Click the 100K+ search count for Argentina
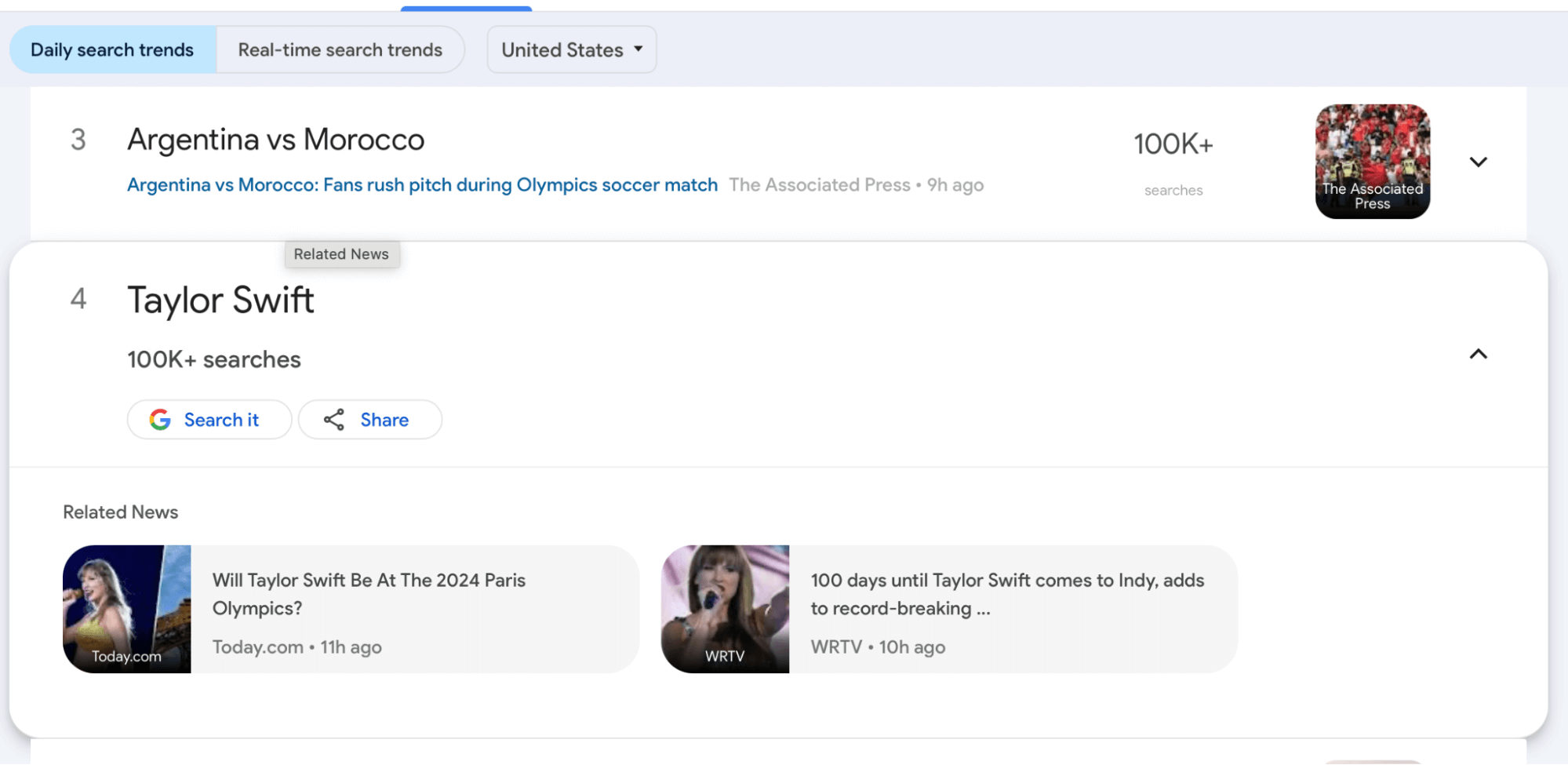 tap(1173, 144)
